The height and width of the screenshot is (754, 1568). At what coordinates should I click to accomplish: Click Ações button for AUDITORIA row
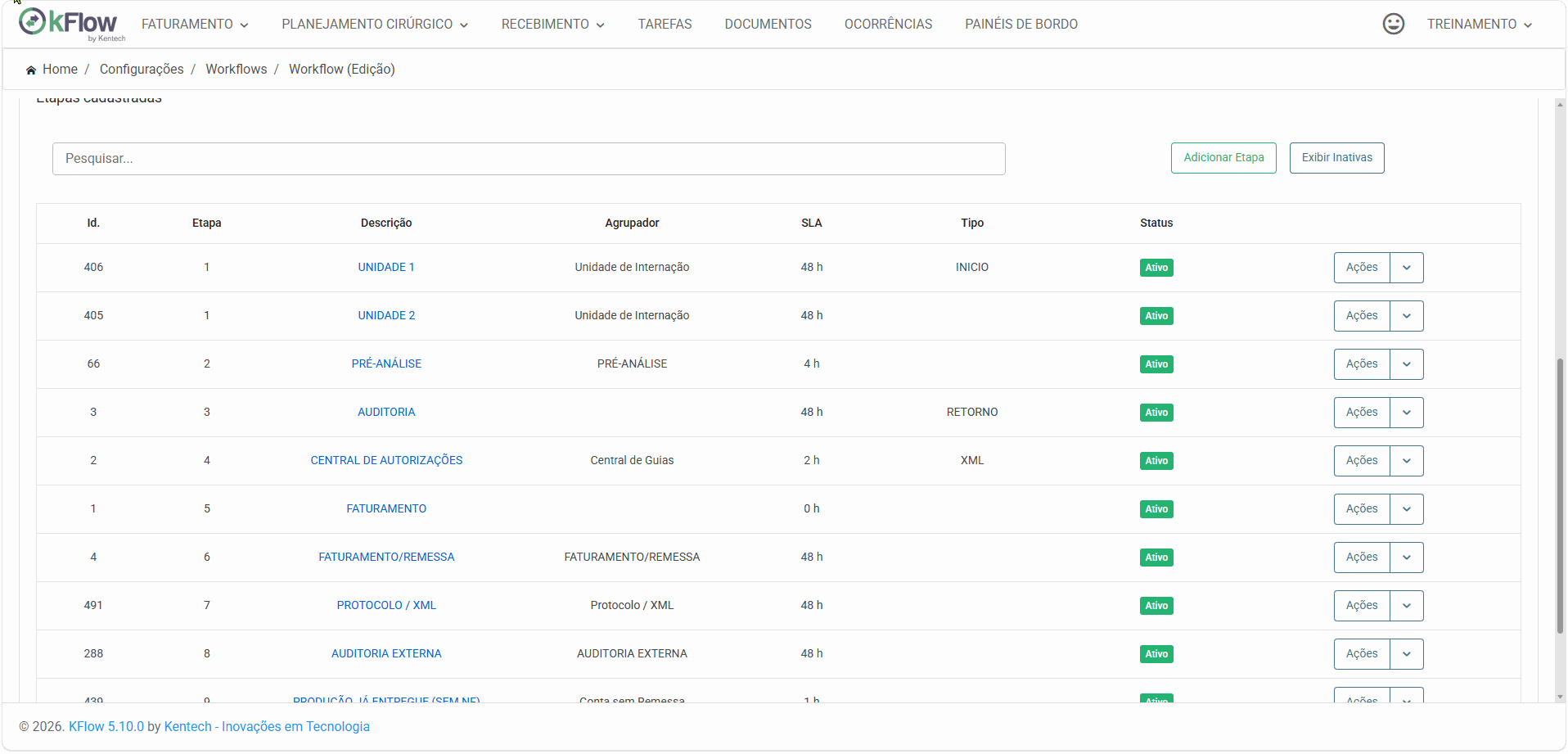click(x=1362, y=413)
